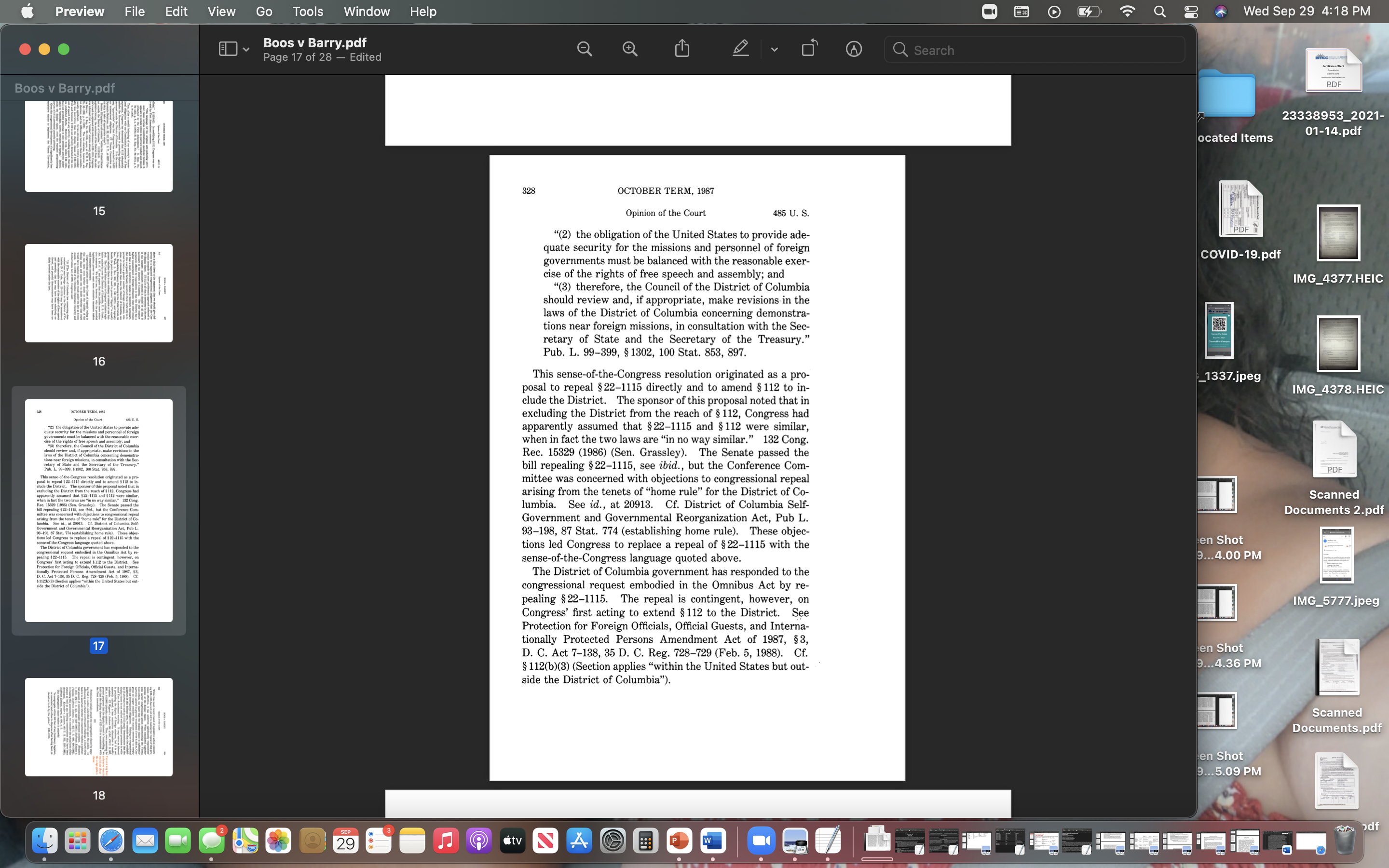Click the Wi-Fi status icon
This screenshot has height=868, width=1389.
pyautogui.click(x=1127, y=12)
